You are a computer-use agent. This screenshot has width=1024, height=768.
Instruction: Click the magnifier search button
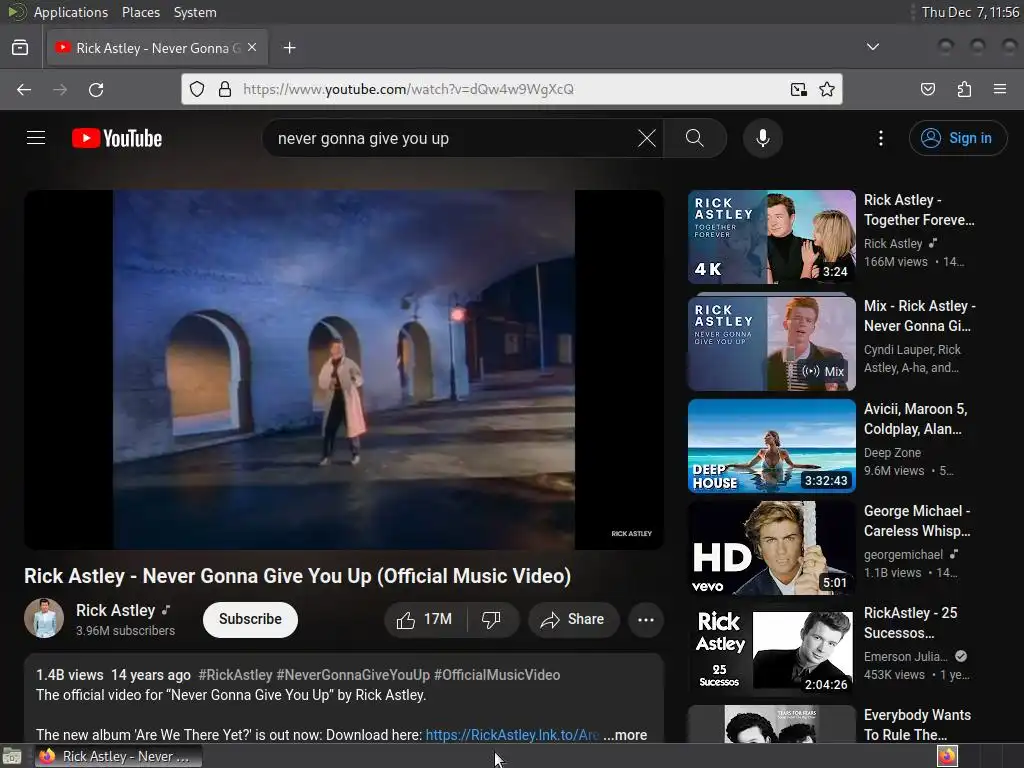coord(694,138)
